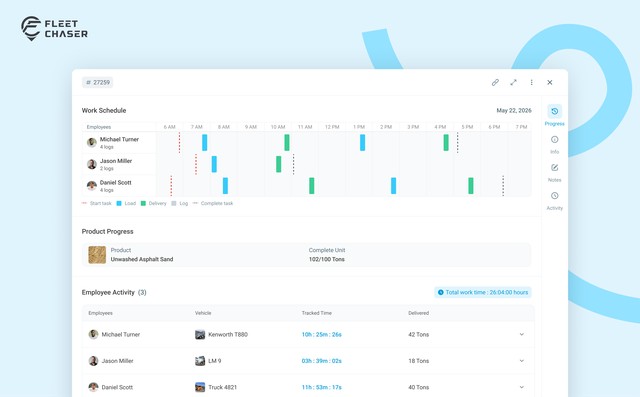
Task: Select Daniel Scott's Load marker near 2 PM
Action: tap(393, 186)
